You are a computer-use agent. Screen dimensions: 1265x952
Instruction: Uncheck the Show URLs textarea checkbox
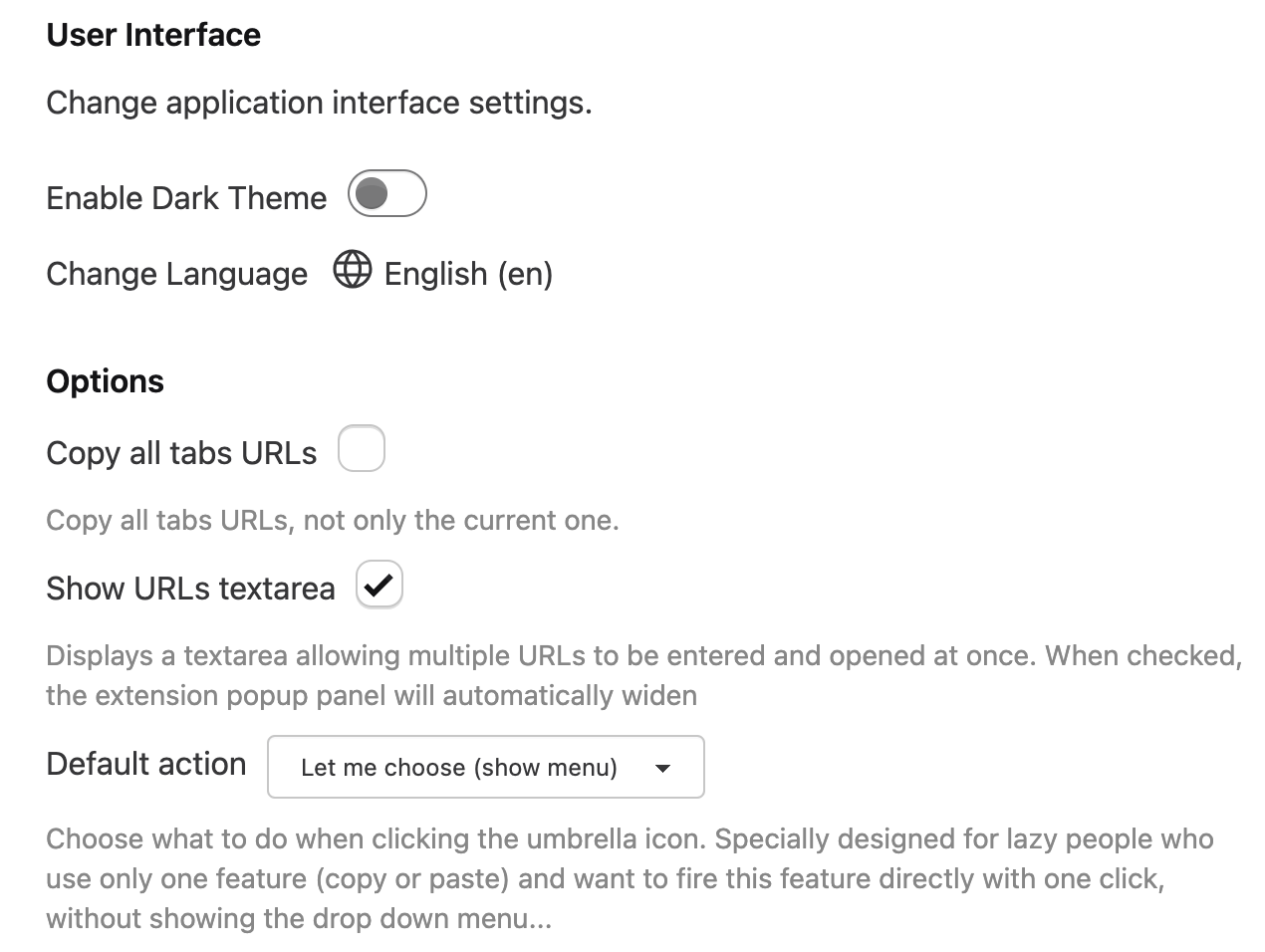(379, 585)
